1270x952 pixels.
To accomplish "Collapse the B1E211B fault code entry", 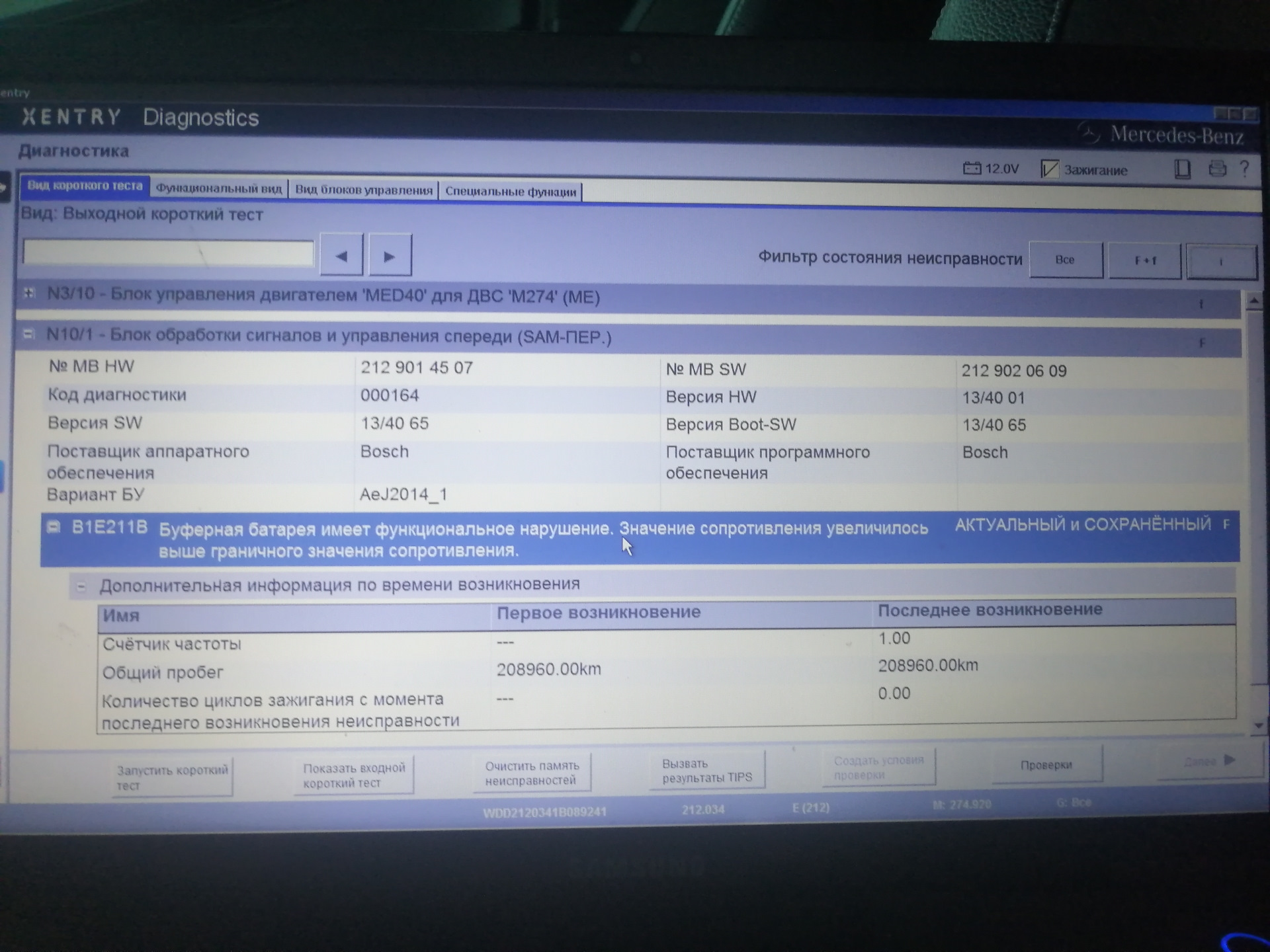I will [54, 527].
